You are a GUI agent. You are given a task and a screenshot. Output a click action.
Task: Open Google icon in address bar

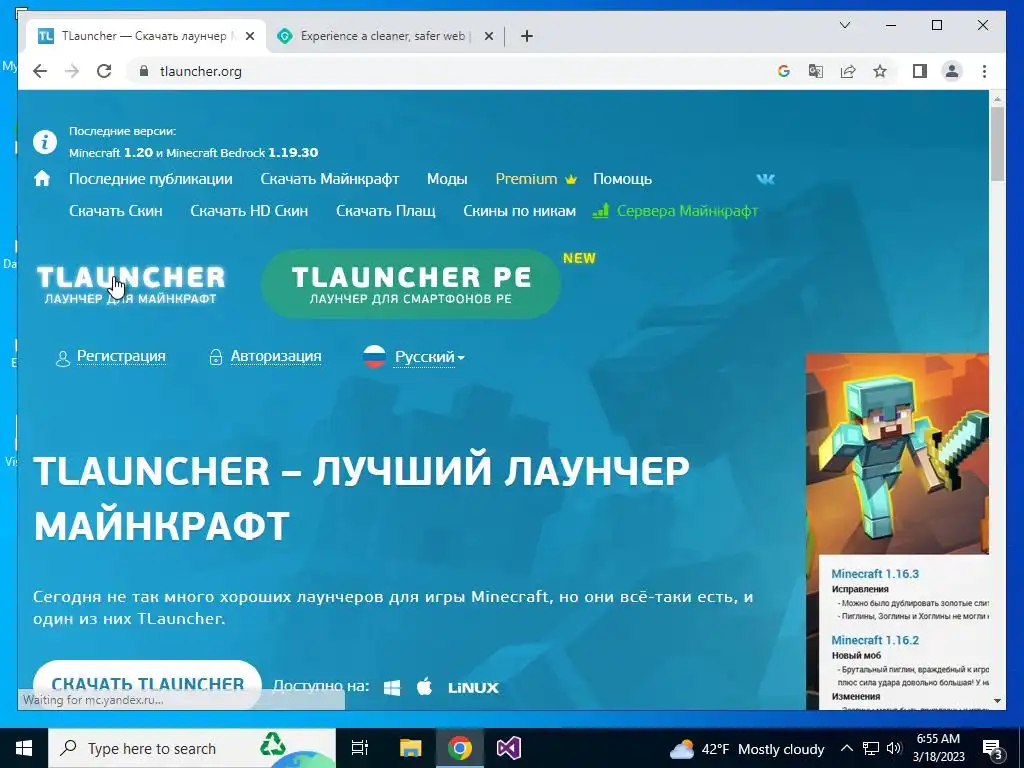[784, 71]
